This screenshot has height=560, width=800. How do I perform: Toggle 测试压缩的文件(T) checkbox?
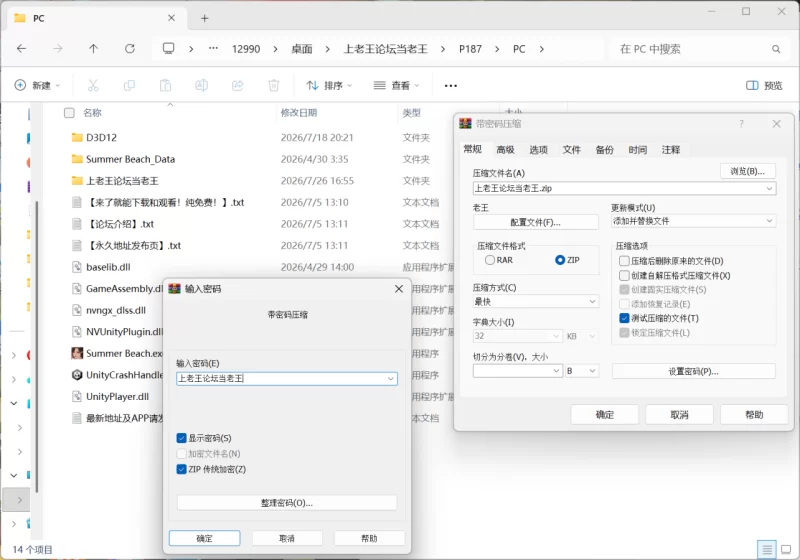(624, 318)
